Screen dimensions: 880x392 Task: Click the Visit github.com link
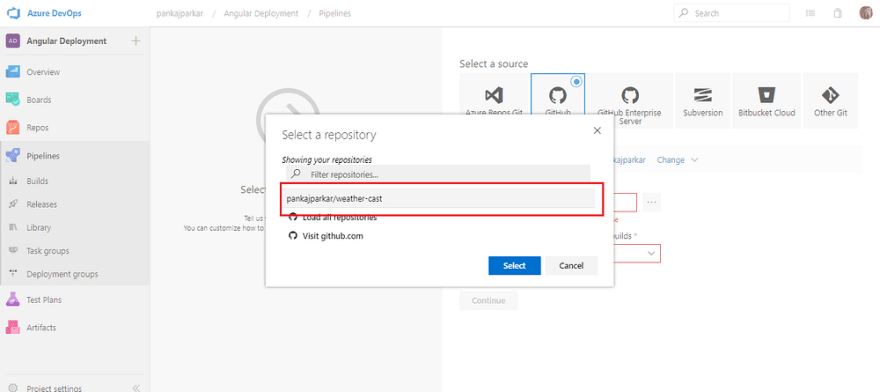click(333, 236)
